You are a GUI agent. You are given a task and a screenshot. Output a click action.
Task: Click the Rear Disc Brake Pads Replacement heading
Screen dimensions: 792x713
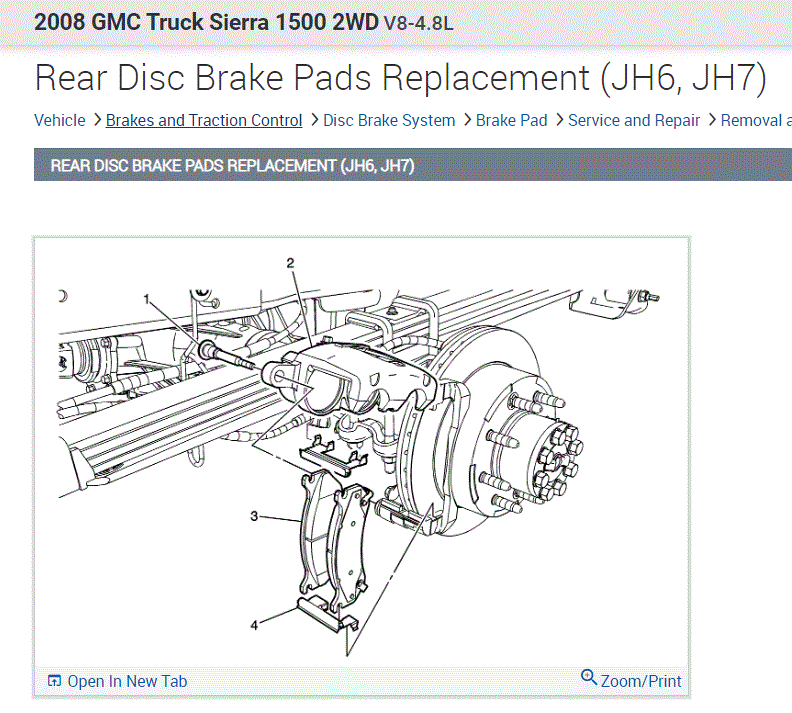click(401, 78)
